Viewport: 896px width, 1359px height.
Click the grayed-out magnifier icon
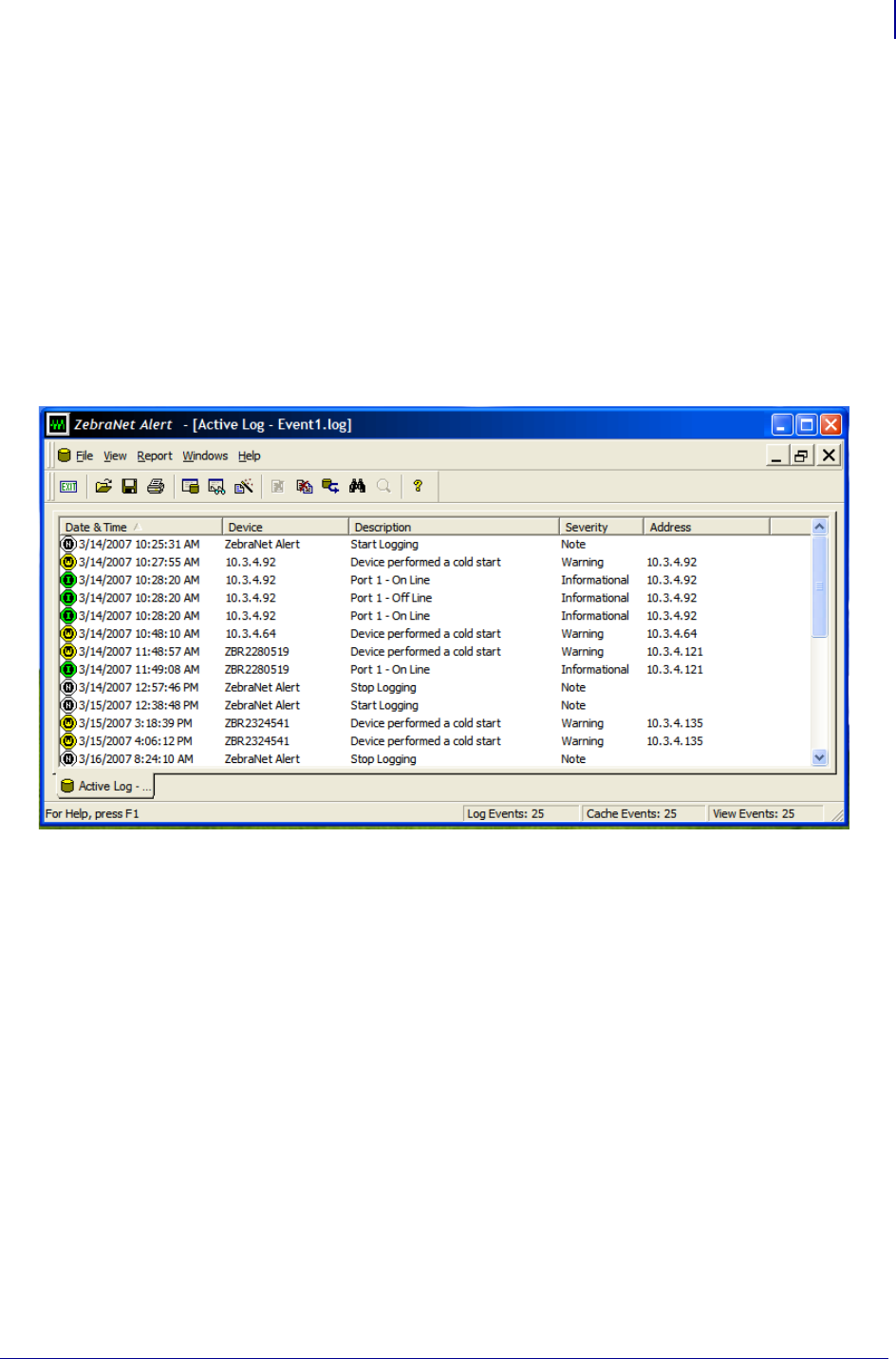point(383,486)
